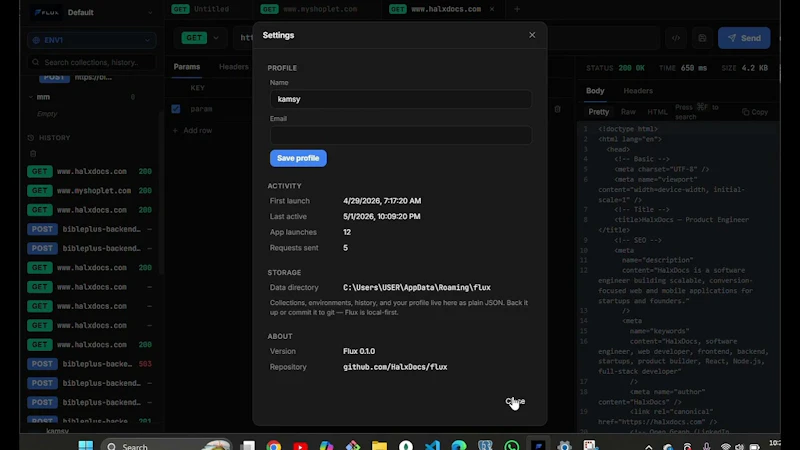
Task: Open the bibleplus POST entry with 503
Action: pos(90,364)
